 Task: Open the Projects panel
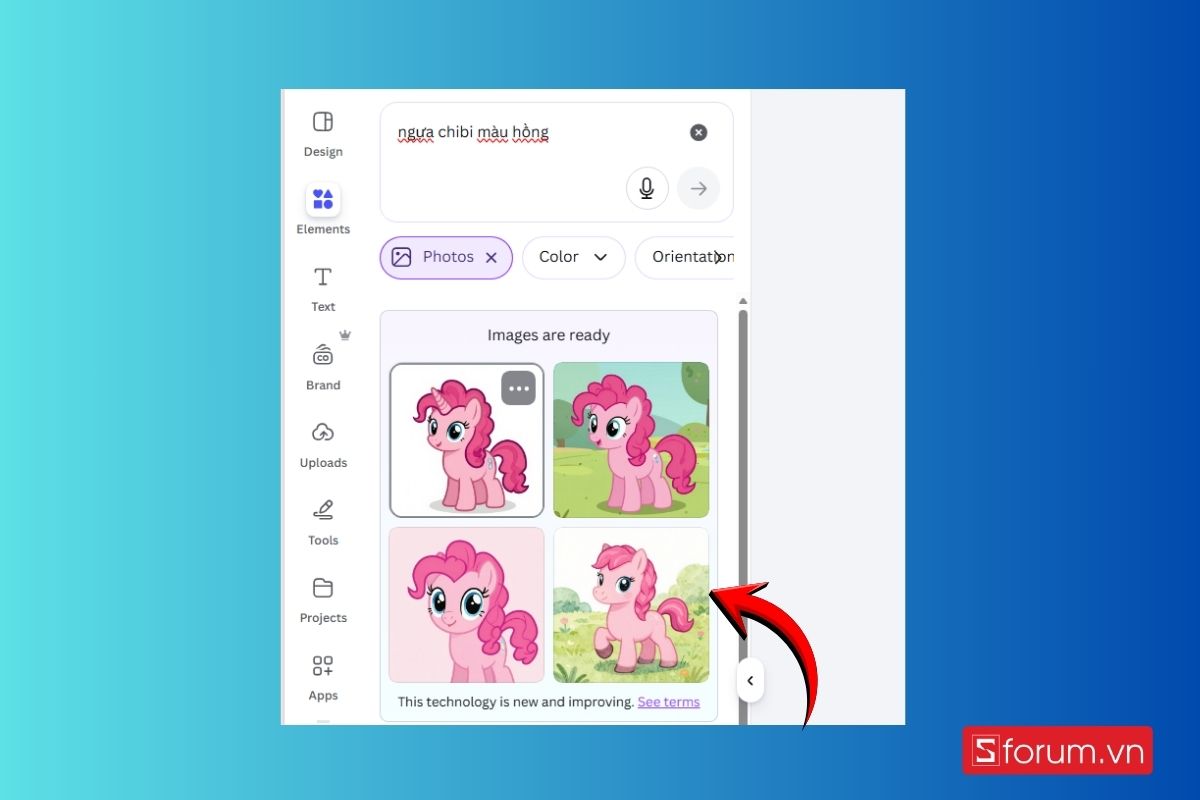[322, 598]
